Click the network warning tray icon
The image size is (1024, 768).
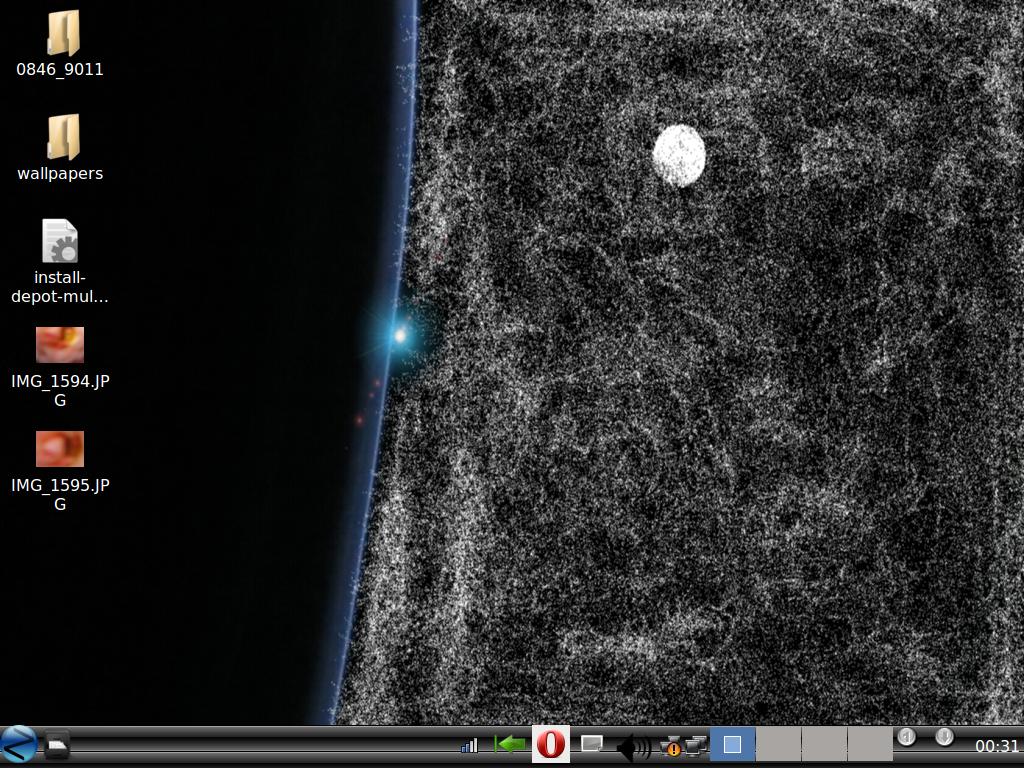point(672,747)
